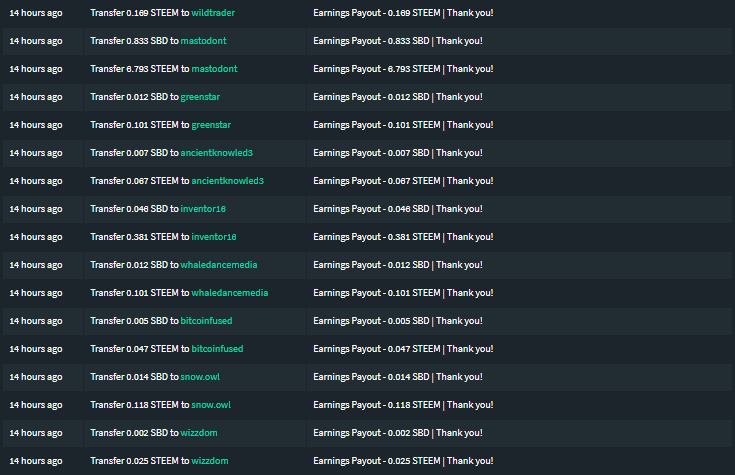Open wizzdom link in 0.002 SBD row
735x475 pixels.
(199, 433)
